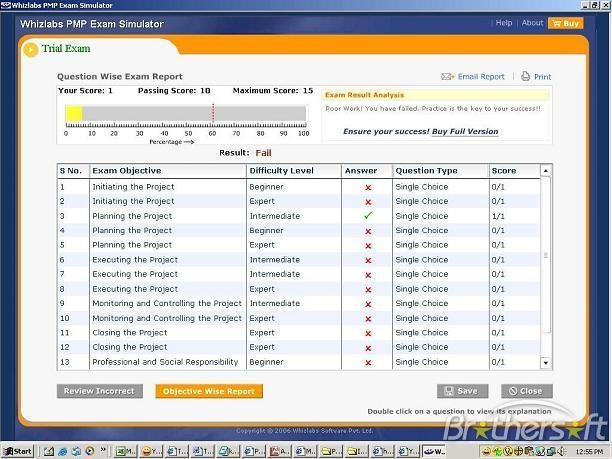
Task: Close the exam report
Action: [x=527, y=391]
